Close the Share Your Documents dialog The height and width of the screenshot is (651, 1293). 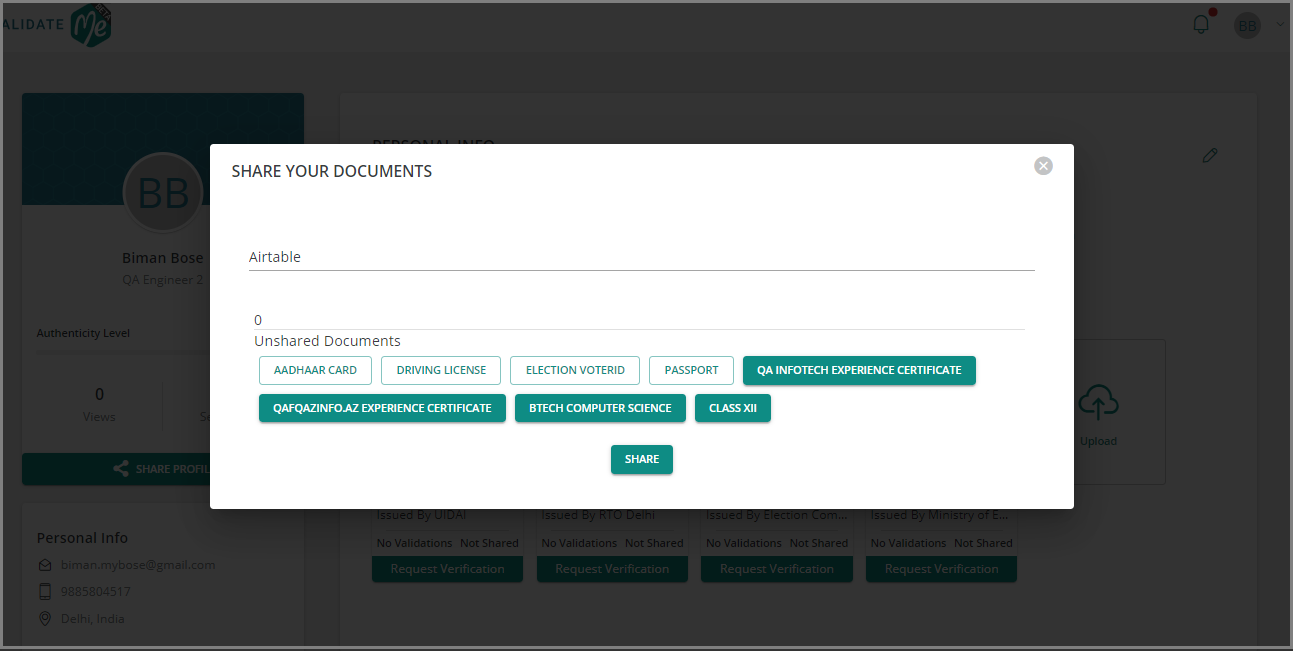point(1043,166)
